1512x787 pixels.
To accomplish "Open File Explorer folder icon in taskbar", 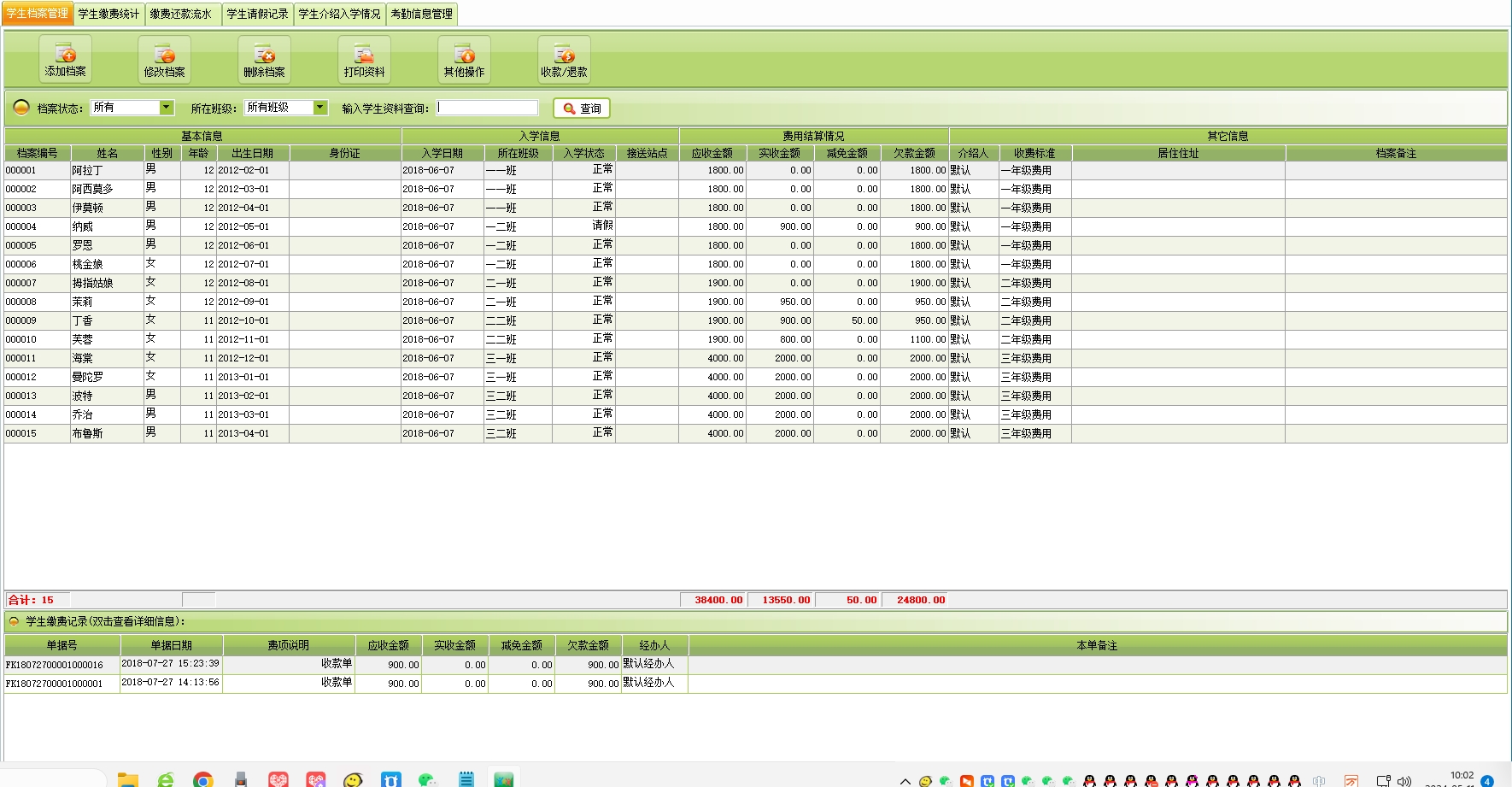I will [128, 779].
